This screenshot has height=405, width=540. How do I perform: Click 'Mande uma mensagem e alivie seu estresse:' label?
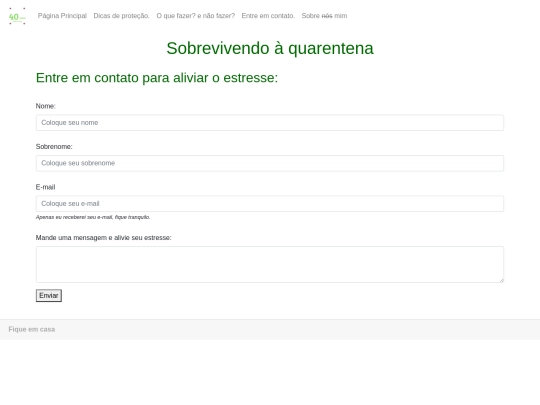point(104,238)
